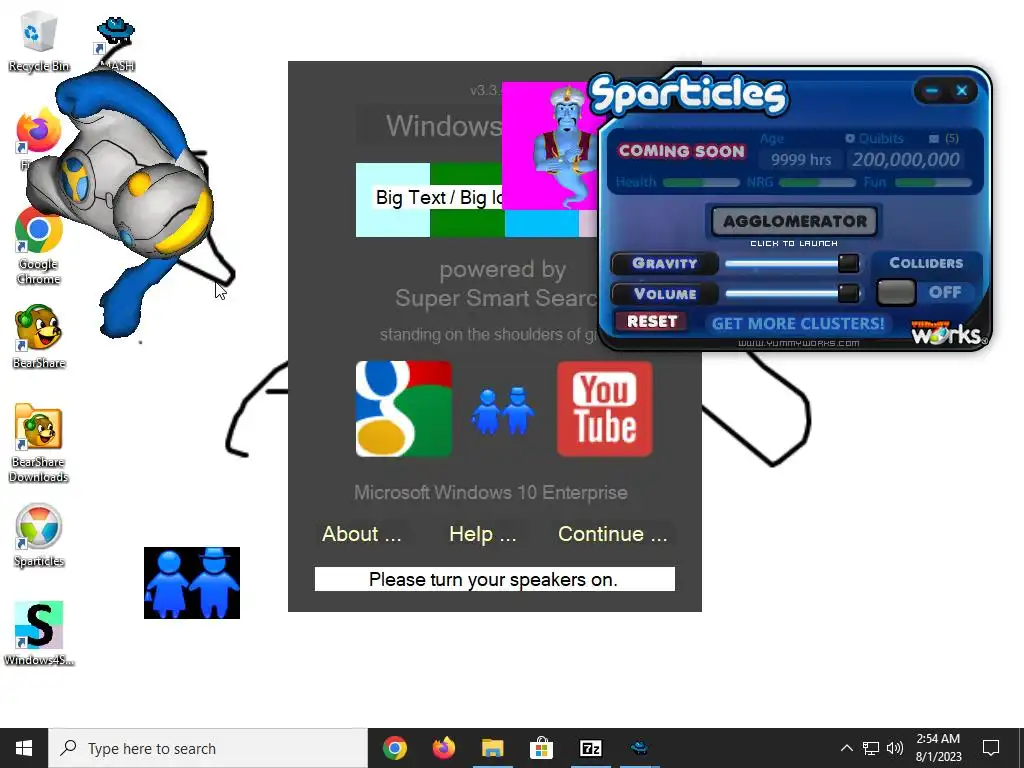
Task: Click the large Google logo tile
Action: click(404, 409)
